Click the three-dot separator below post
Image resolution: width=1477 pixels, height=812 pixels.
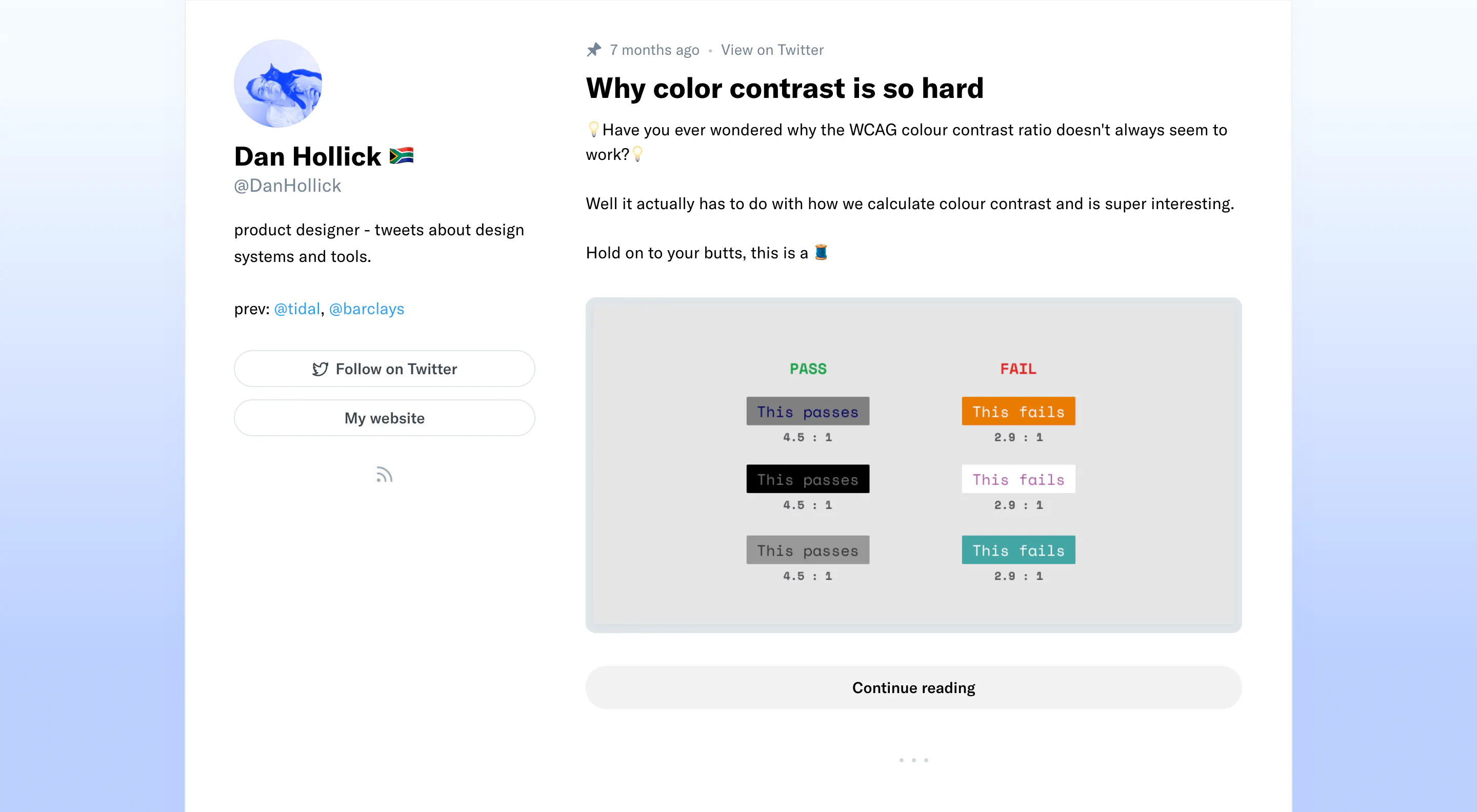point(913,760)
